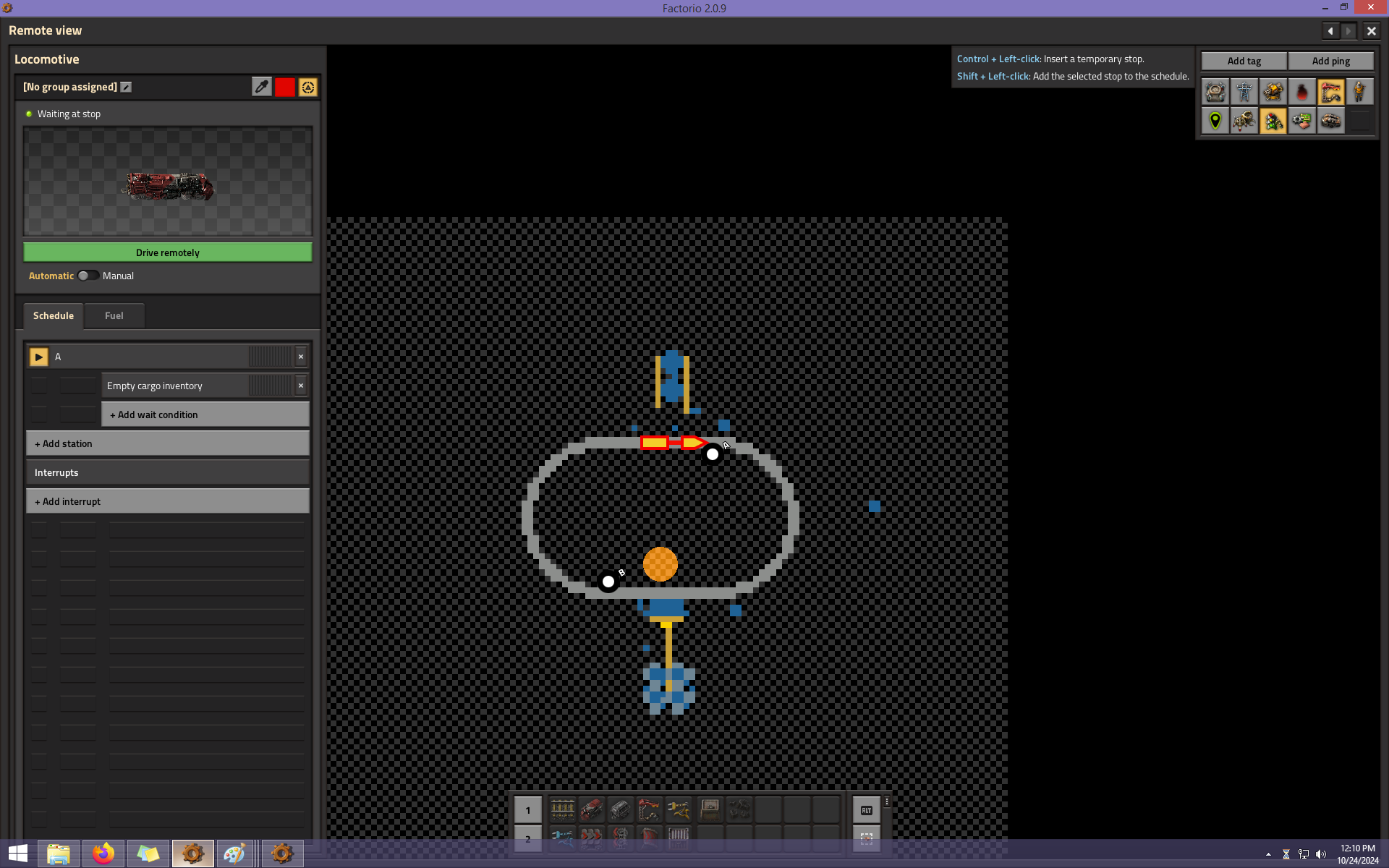Click train stop A marker on map
1389x868 pixels.
[x=713, y=454]
